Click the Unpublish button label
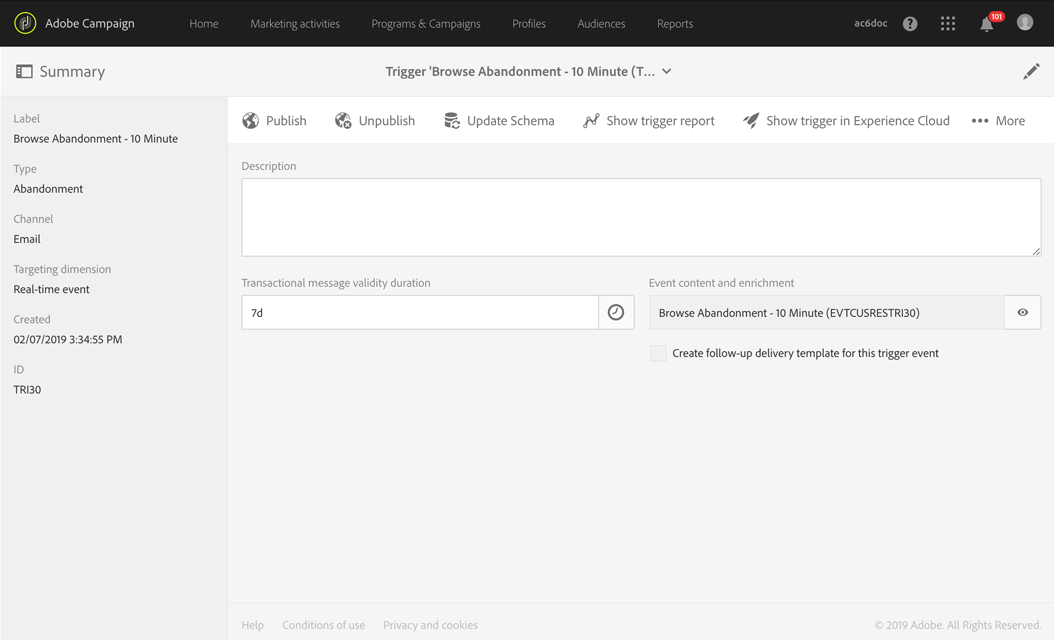This screenshot has width=1054, height=640. [x=387, y=120]
